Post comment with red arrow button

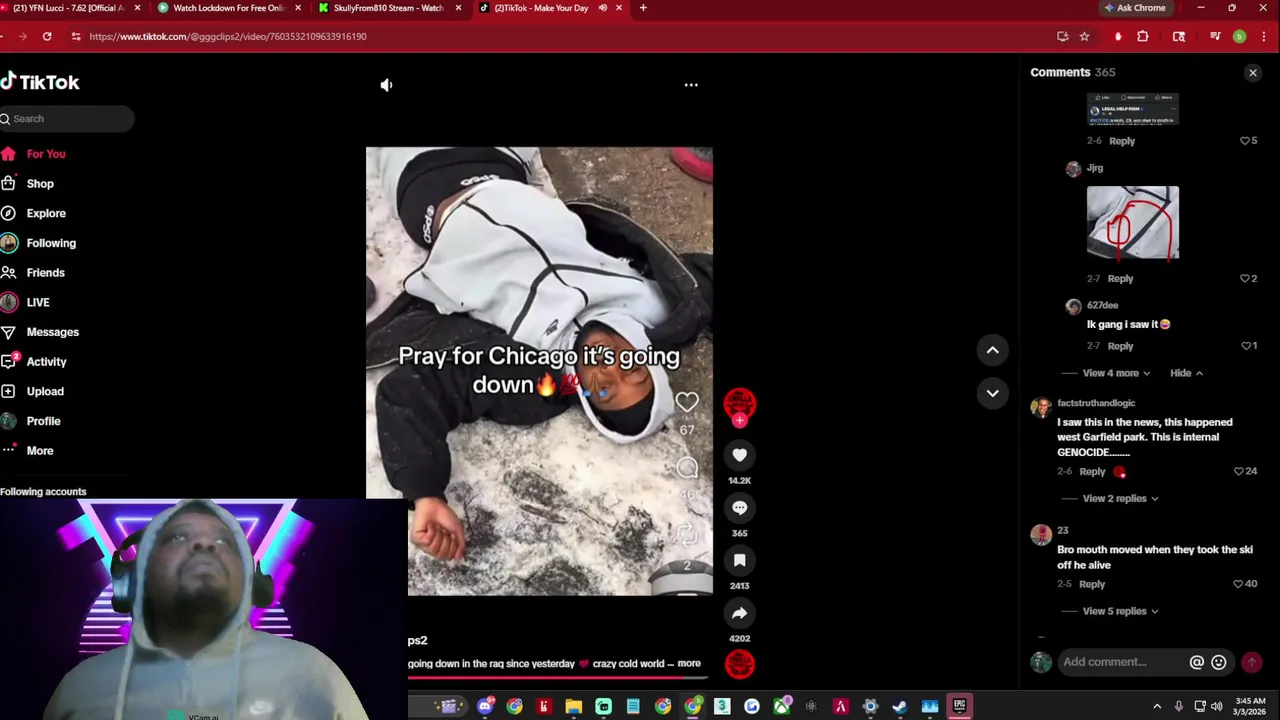click(1251, 662)
